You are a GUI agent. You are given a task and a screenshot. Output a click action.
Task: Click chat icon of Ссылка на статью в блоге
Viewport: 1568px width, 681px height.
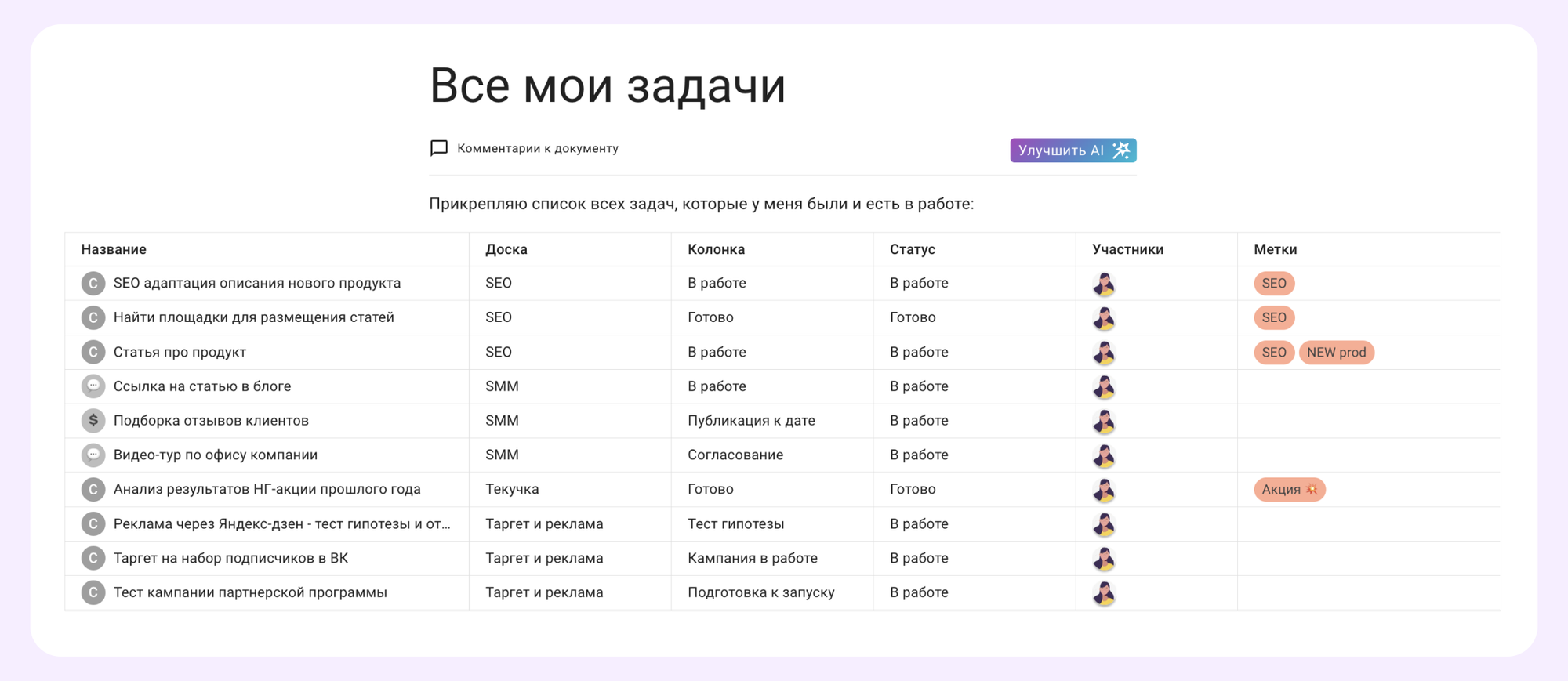93,386
